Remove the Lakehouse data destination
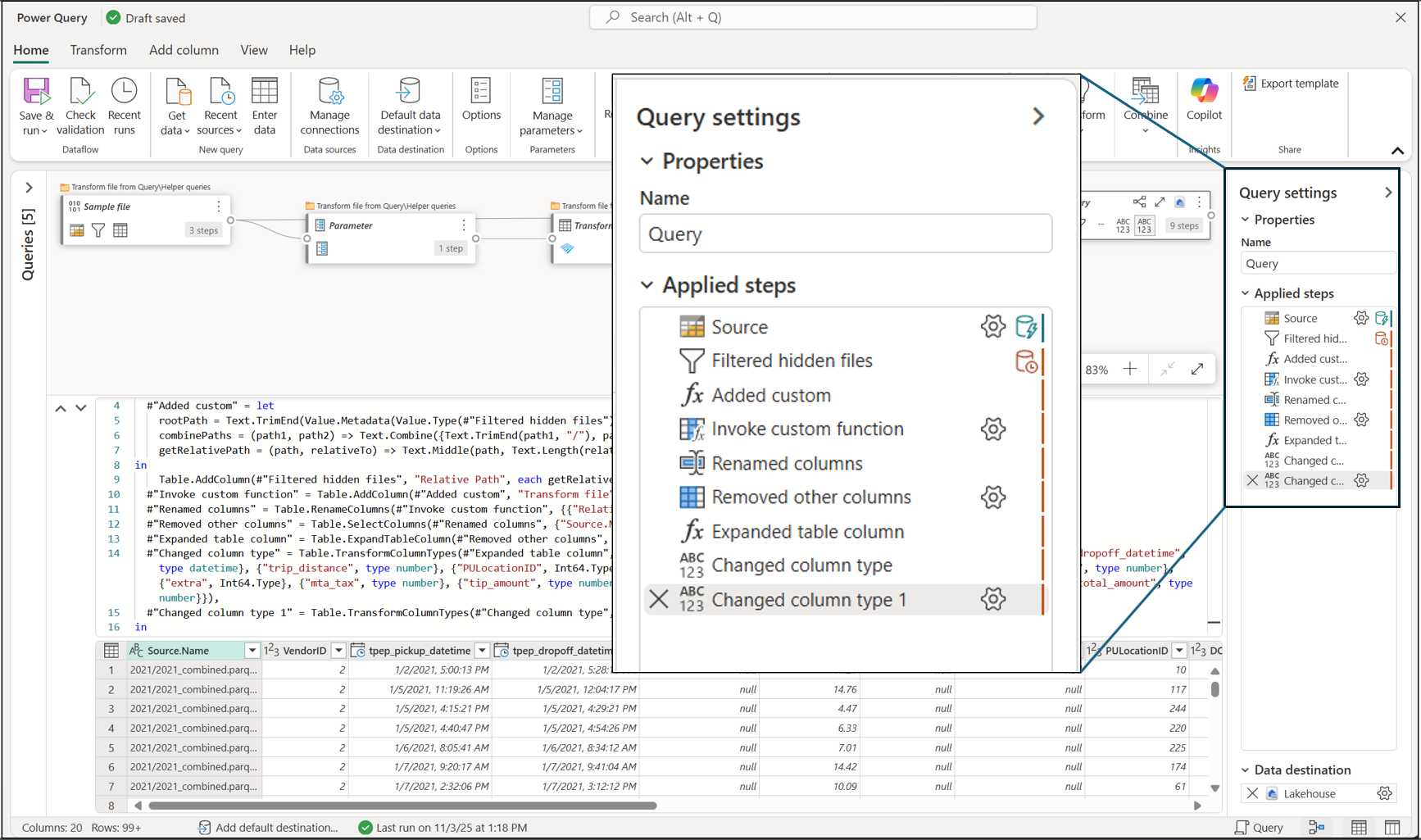Image resolution: width=1421 pixels, height=840 pixels. (x=1252, y=793)
